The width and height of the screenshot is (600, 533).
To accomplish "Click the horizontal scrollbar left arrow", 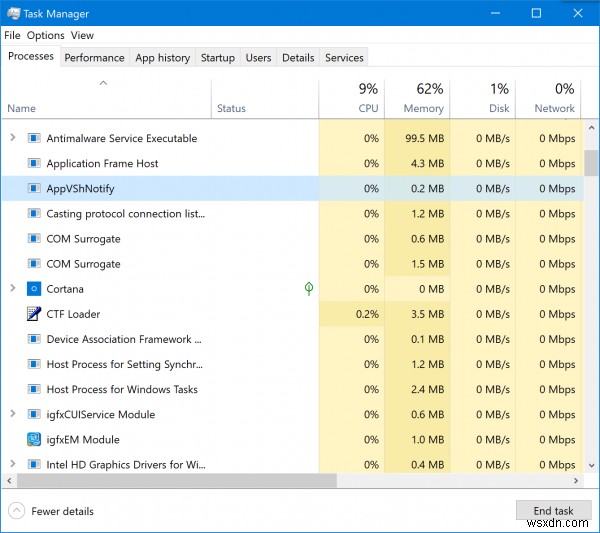I will (9, 480).
